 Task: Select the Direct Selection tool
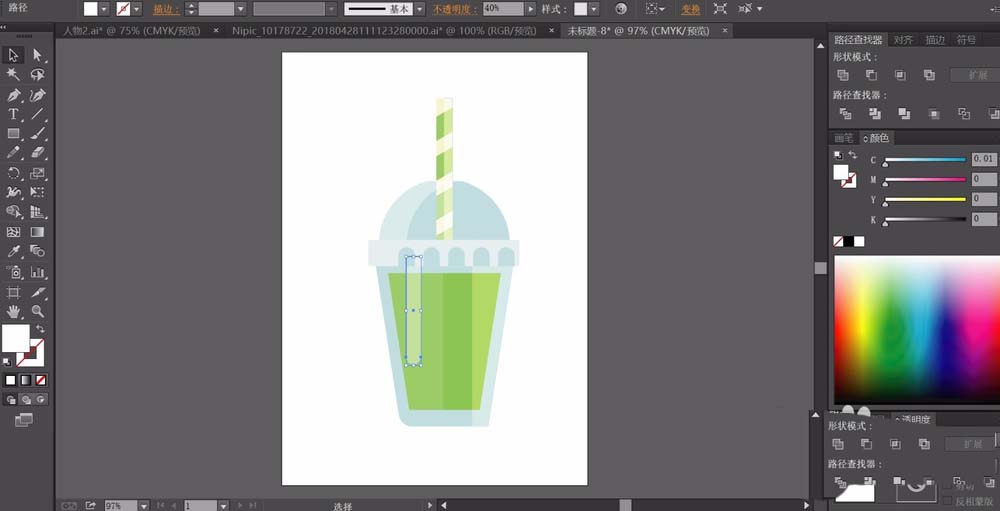[x=38, y=56]
